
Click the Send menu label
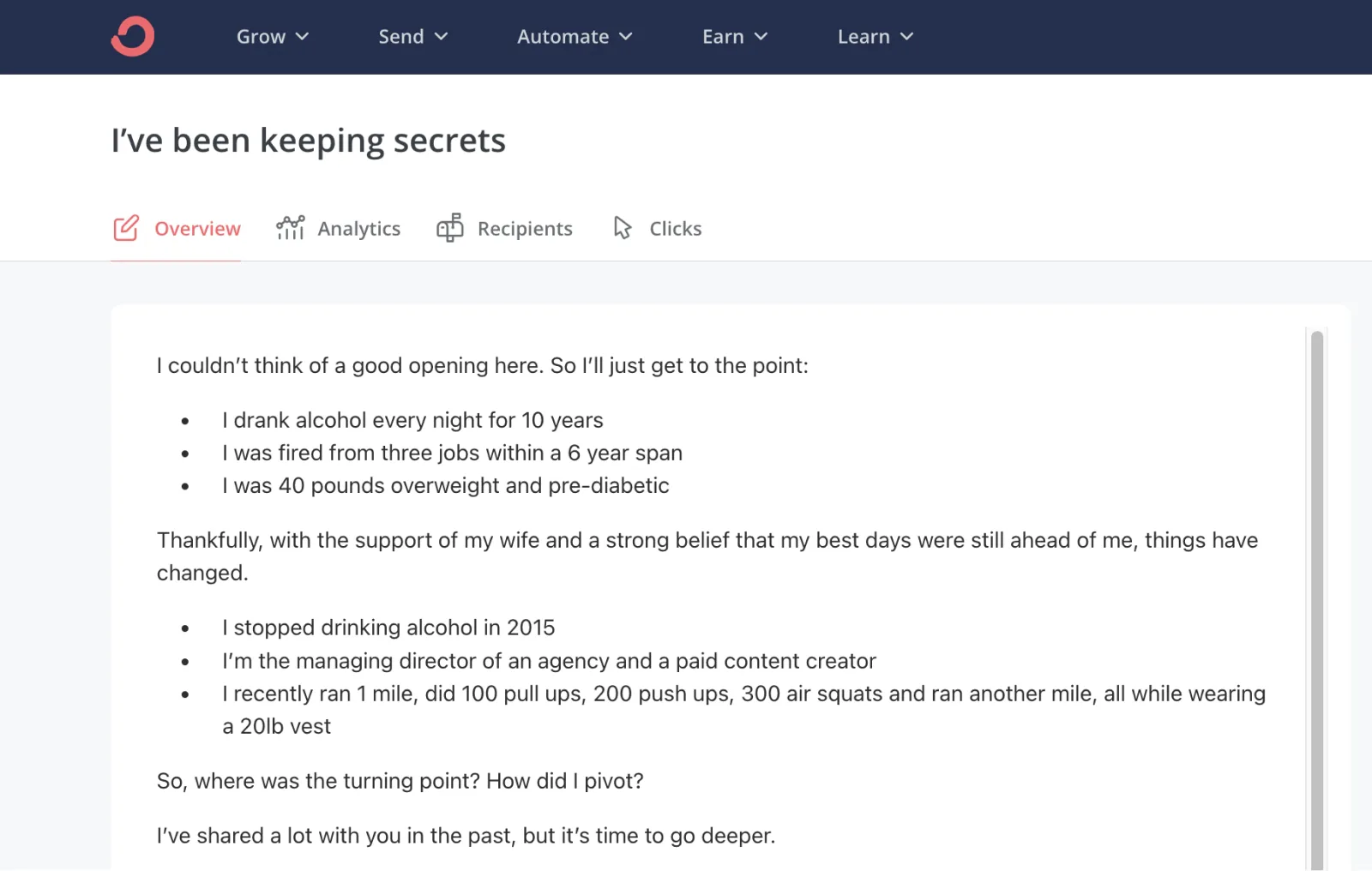tap(401, 37)
